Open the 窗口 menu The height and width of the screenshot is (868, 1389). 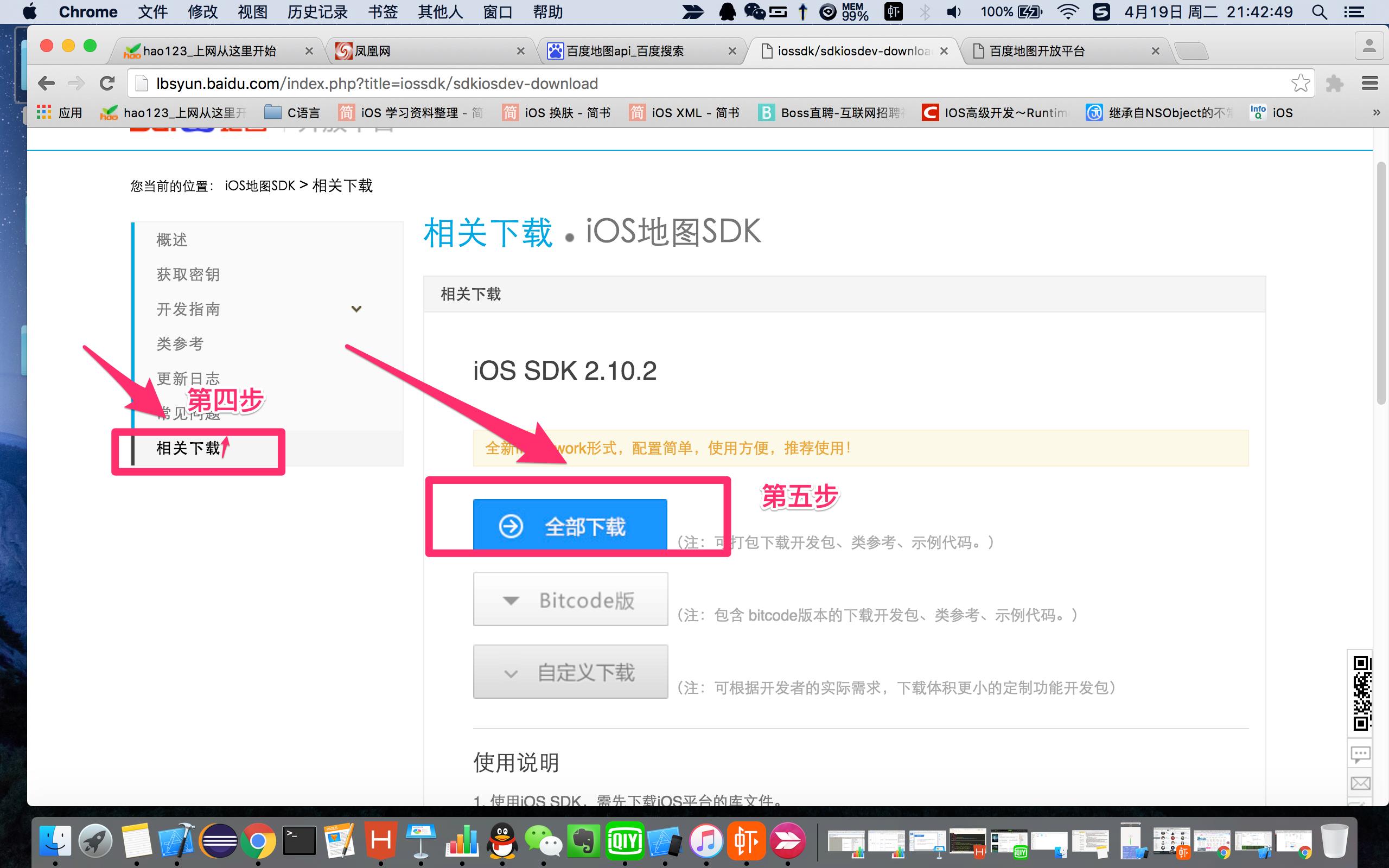(x=498, y=12)
